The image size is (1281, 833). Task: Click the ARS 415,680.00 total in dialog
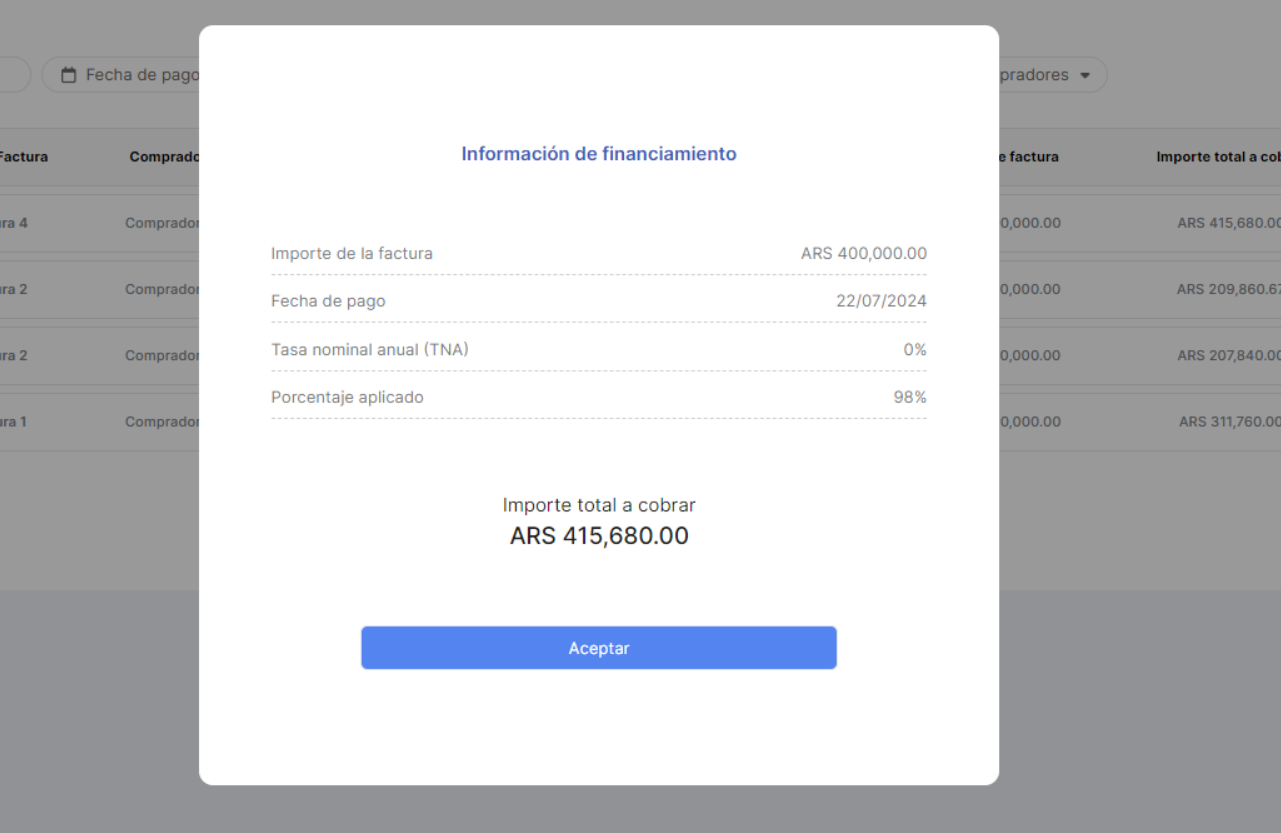[x=599, y=536]
